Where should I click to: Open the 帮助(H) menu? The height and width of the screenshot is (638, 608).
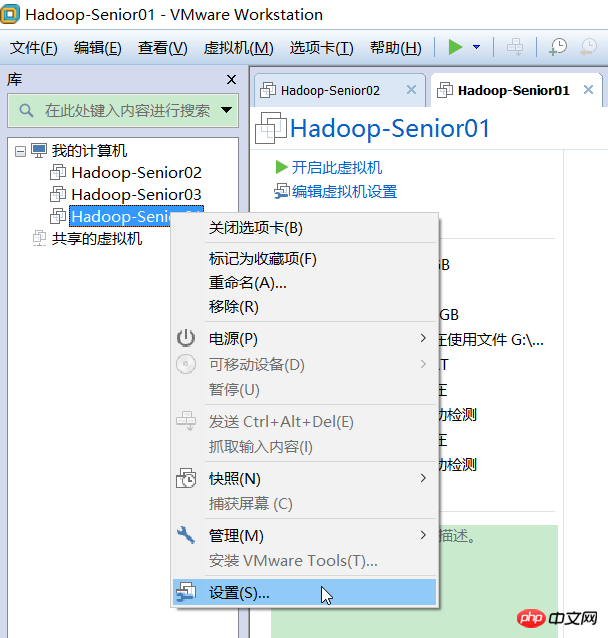tap(396, 48)
